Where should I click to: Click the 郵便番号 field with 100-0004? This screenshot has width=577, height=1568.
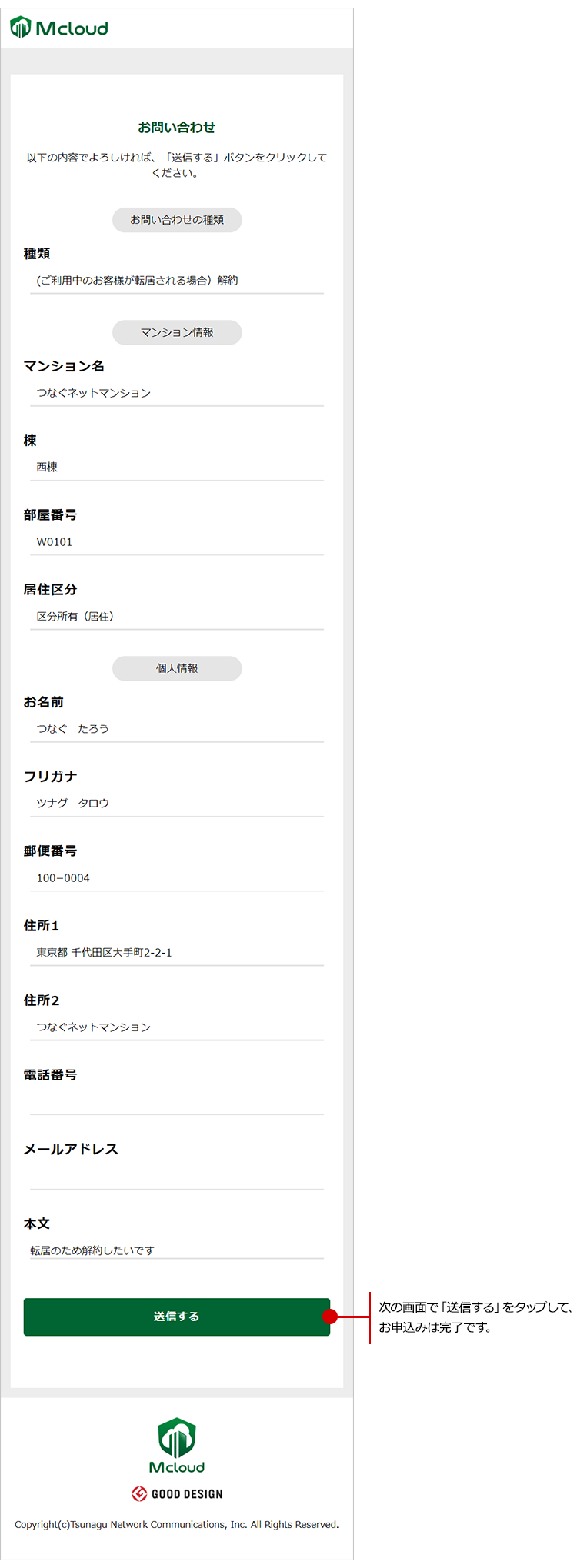point(177,878)
